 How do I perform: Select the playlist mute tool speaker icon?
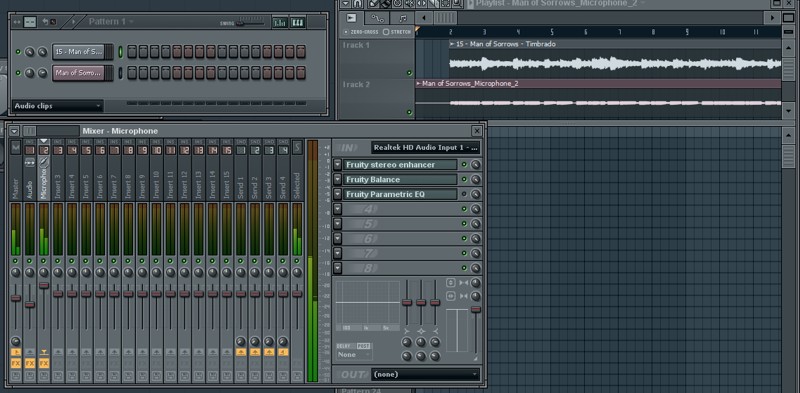click(x=409, y=4)
